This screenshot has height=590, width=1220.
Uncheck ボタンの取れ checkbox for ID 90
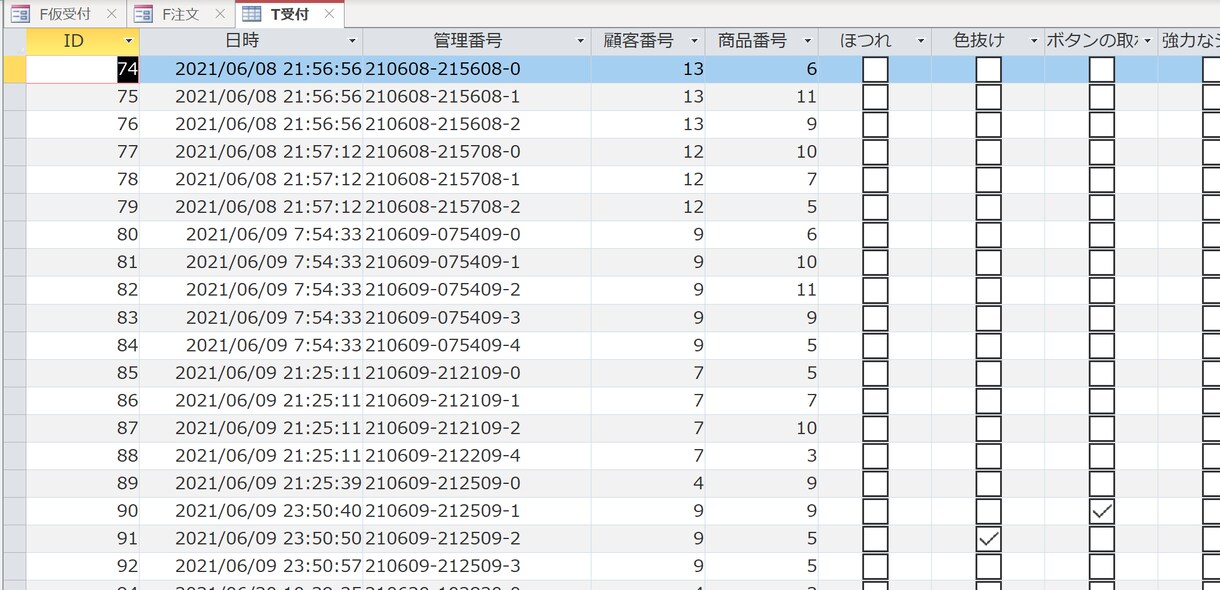[1101, 511]
